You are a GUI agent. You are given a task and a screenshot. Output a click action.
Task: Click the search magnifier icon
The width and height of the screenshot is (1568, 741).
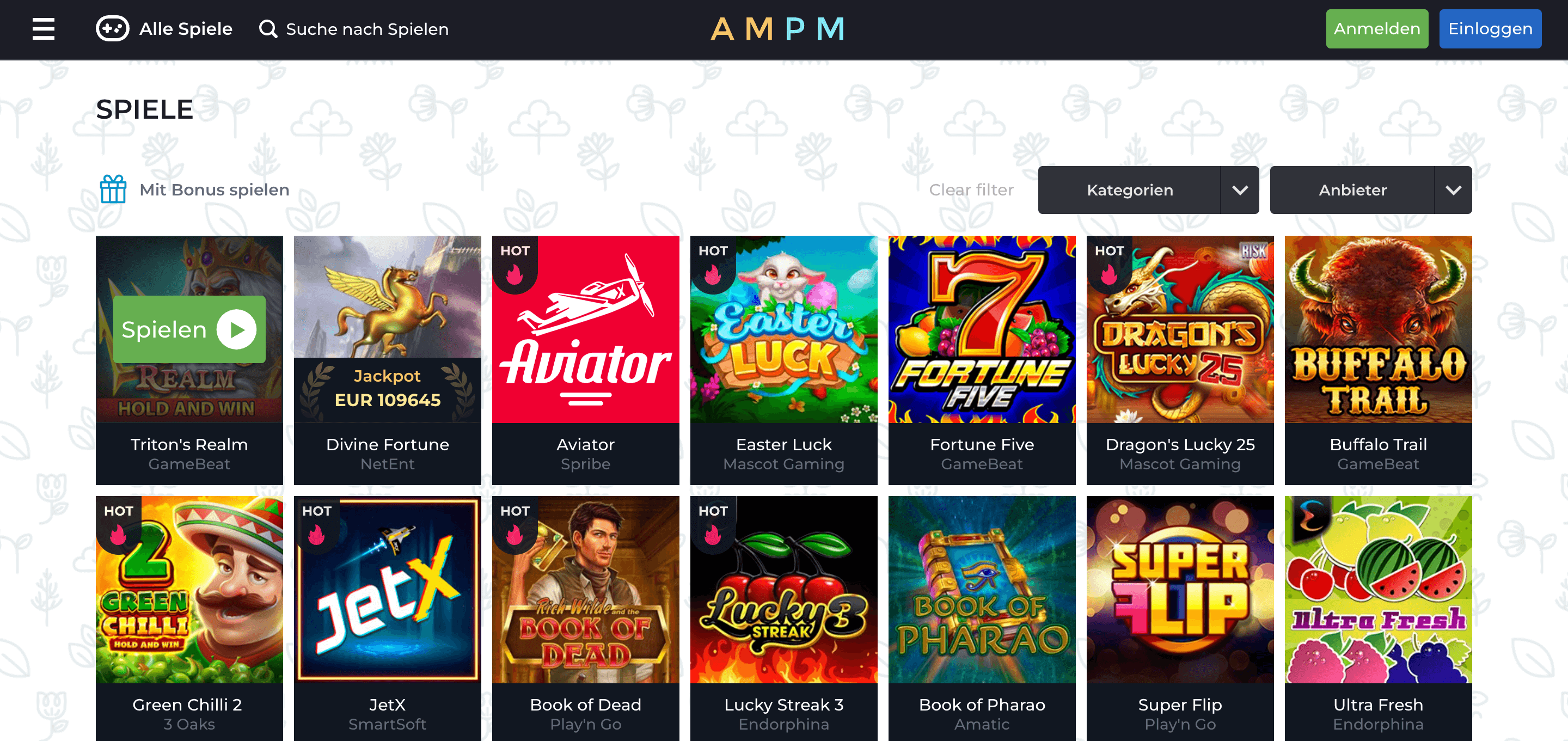[x=268, y=29]
